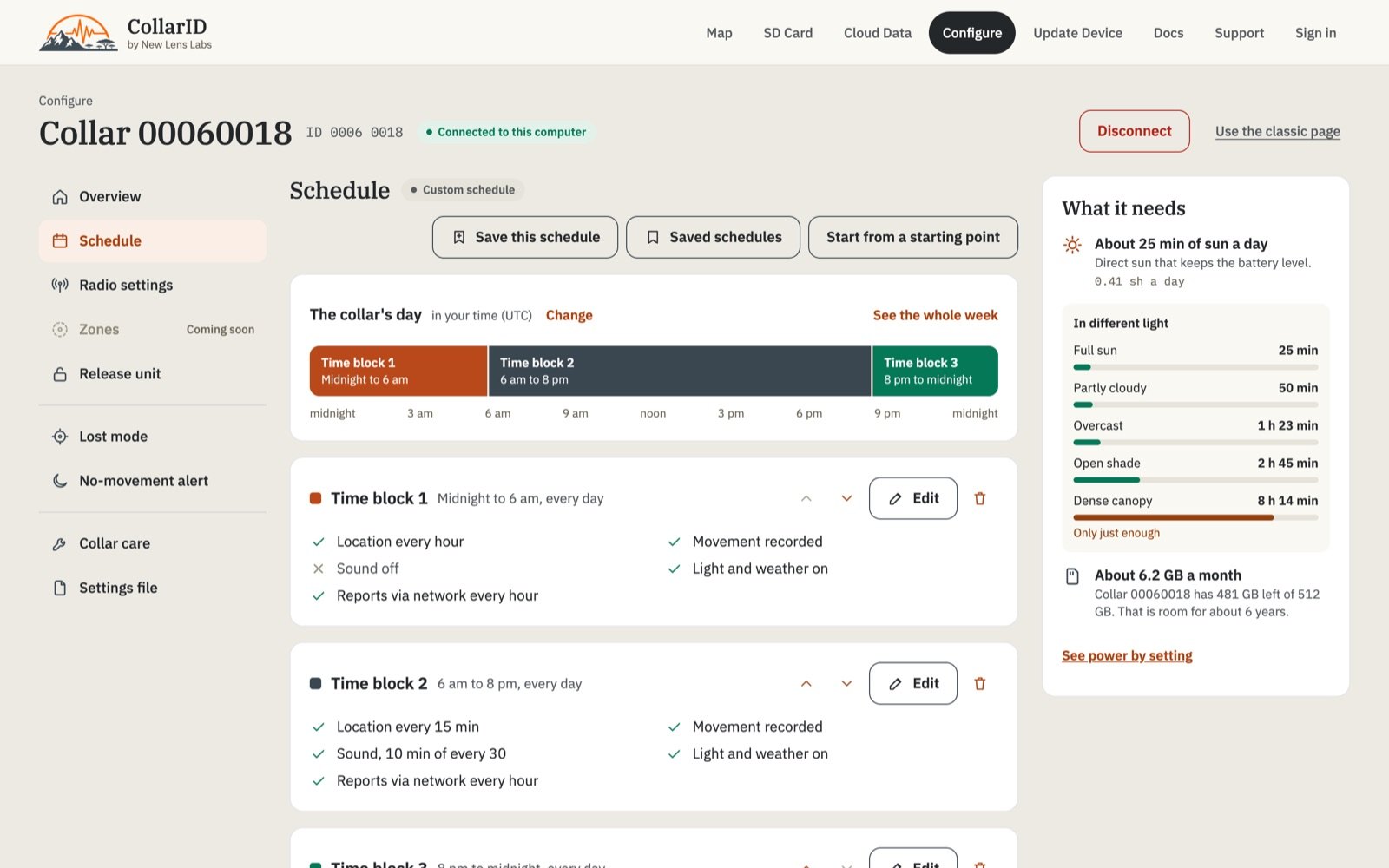Open Radio settings in the sidebar
This screenshot has width=1389, height=868.
point(153,286)
